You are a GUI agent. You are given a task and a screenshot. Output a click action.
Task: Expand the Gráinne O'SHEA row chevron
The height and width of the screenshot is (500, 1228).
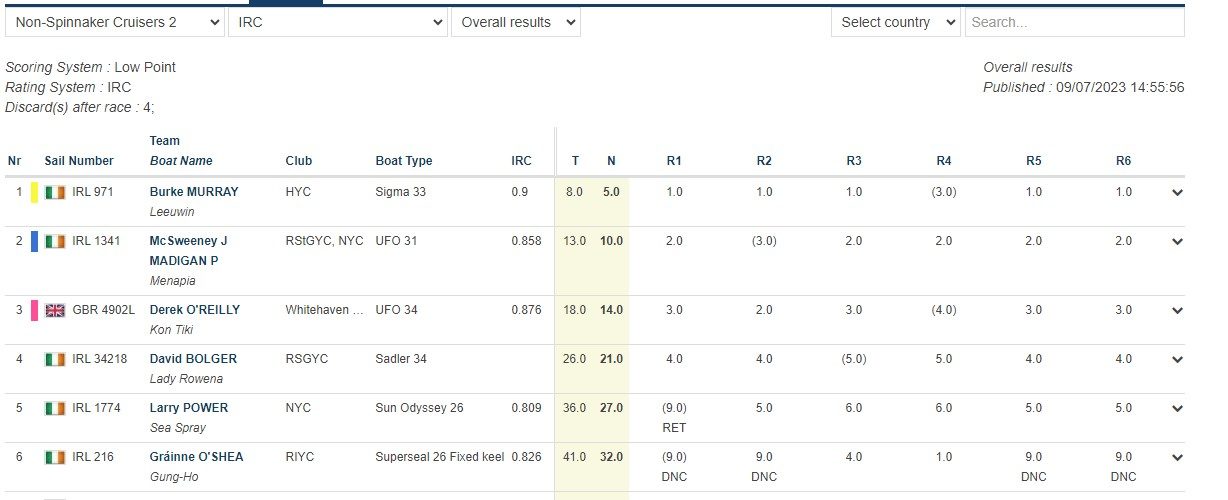tap(1177, 458)
